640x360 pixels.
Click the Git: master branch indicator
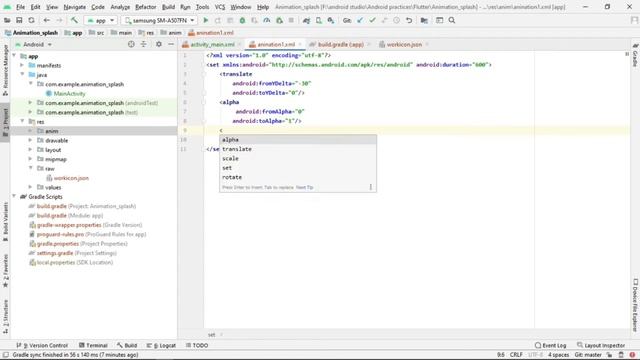click(588, 355)
